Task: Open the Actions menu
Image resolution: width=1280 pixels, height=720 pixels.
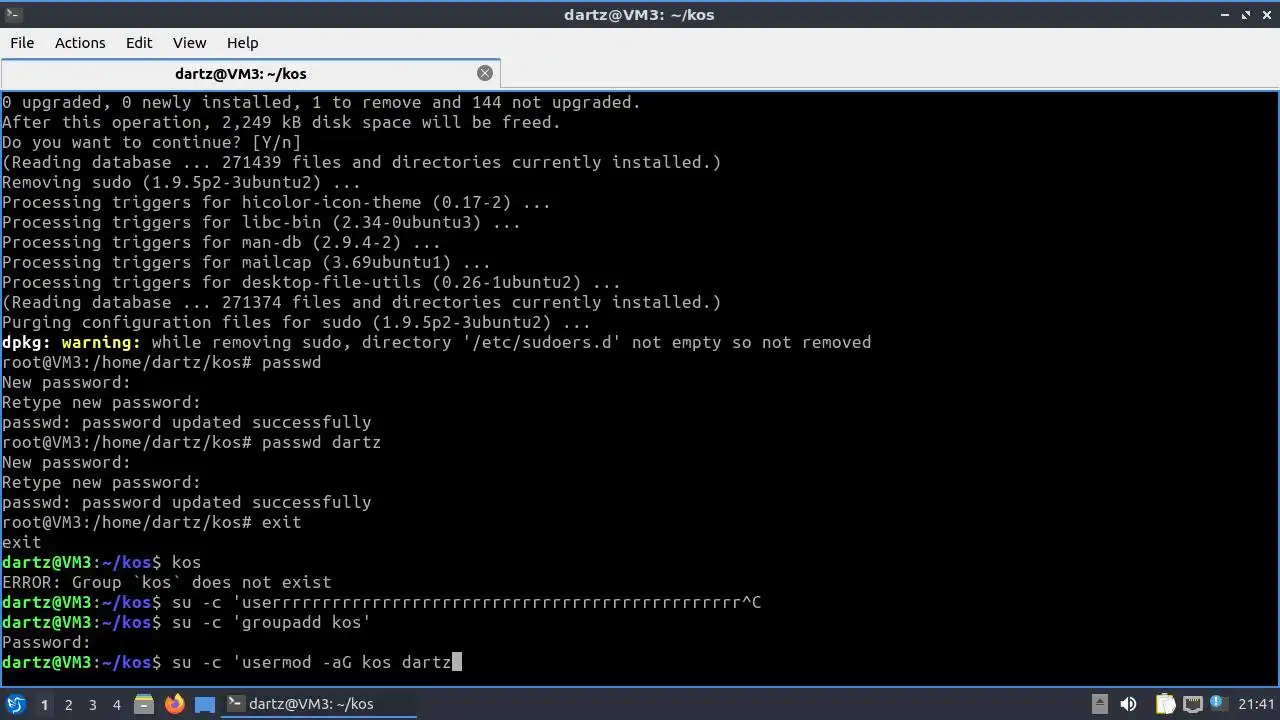Action: click(x=80, y=43)
